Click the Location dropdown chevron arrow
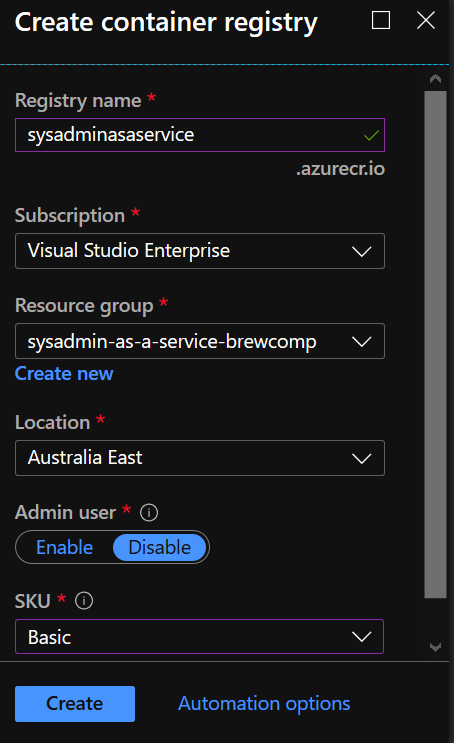The image size is (454, 743). click(x=362, y=458)
